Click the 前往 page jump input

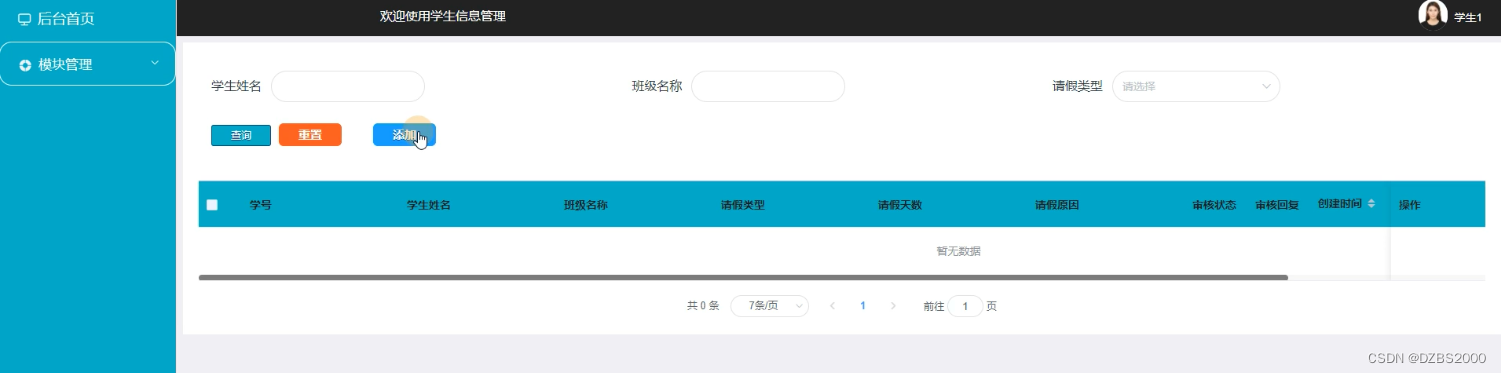pos(965,306)
